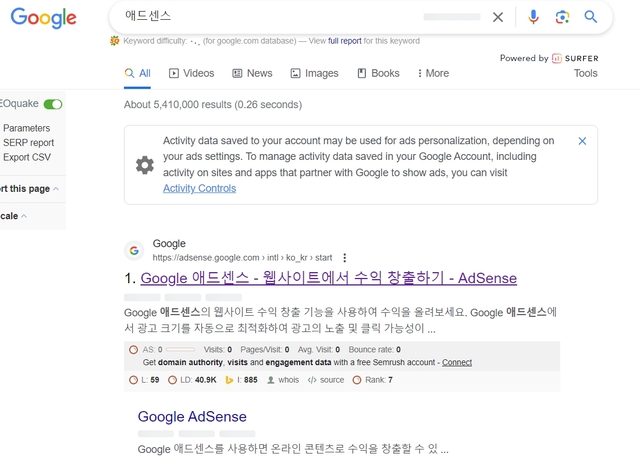Click the LD: 40.9K metric
640x464 pixels.
[192, 380]
